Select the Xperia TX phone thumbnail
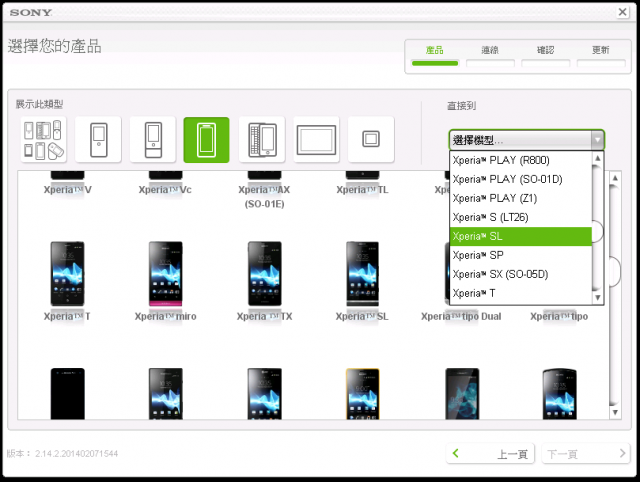 click(264, 273)
